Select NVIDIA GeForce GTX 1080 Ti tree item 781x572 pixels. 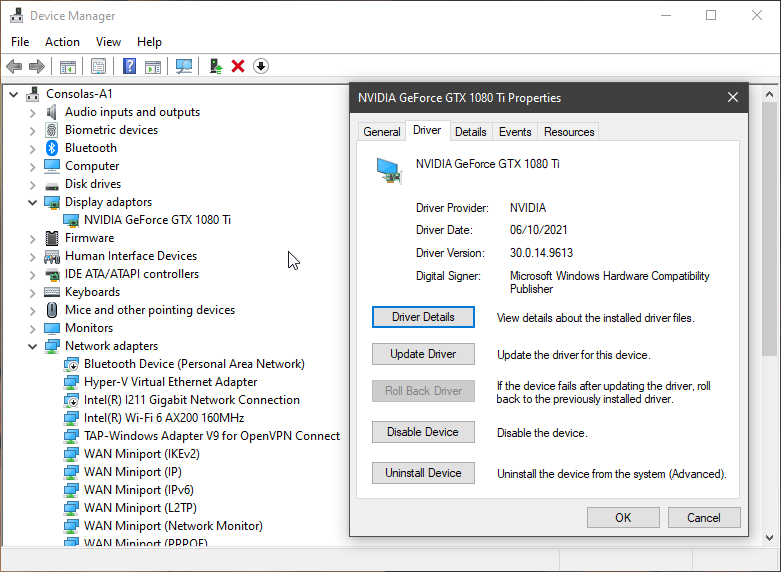click(157, 220)
